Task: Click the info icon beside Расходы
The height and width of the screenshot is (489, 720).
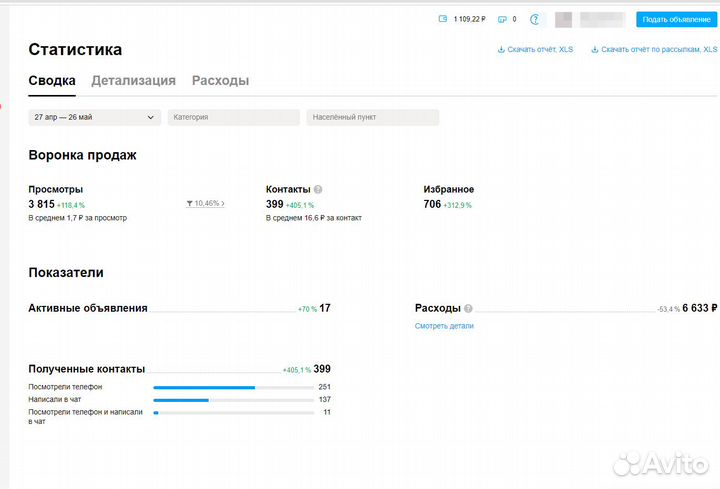Action: point(468,309)
